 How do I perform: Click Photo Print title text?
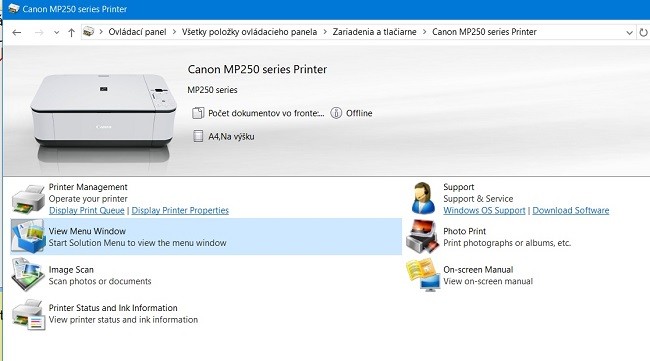(464, 231)
